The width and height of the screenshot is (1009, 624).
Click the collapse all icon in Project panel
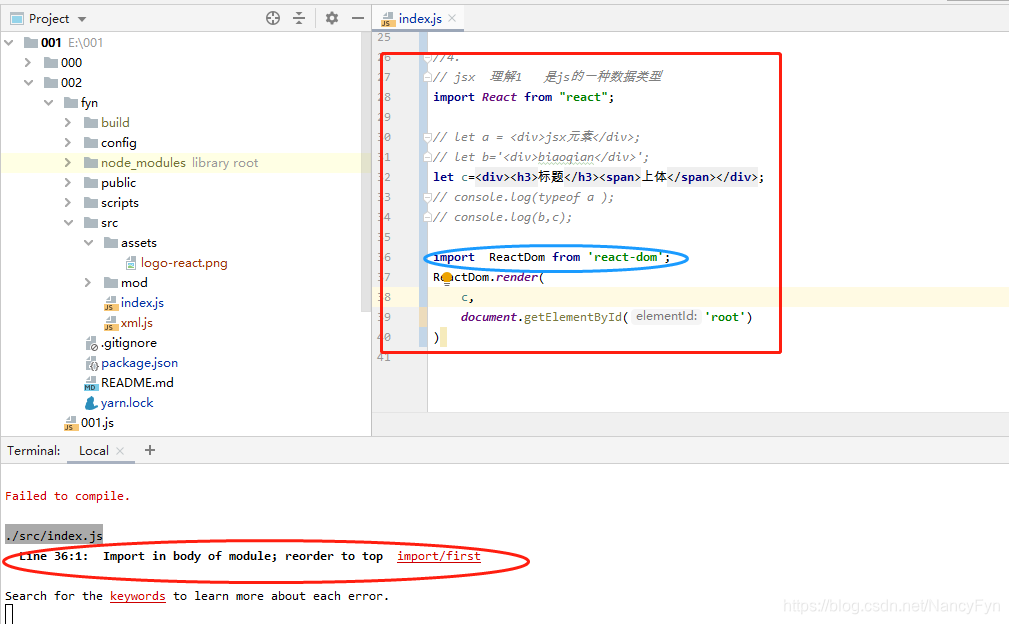(x=299, y=18)
